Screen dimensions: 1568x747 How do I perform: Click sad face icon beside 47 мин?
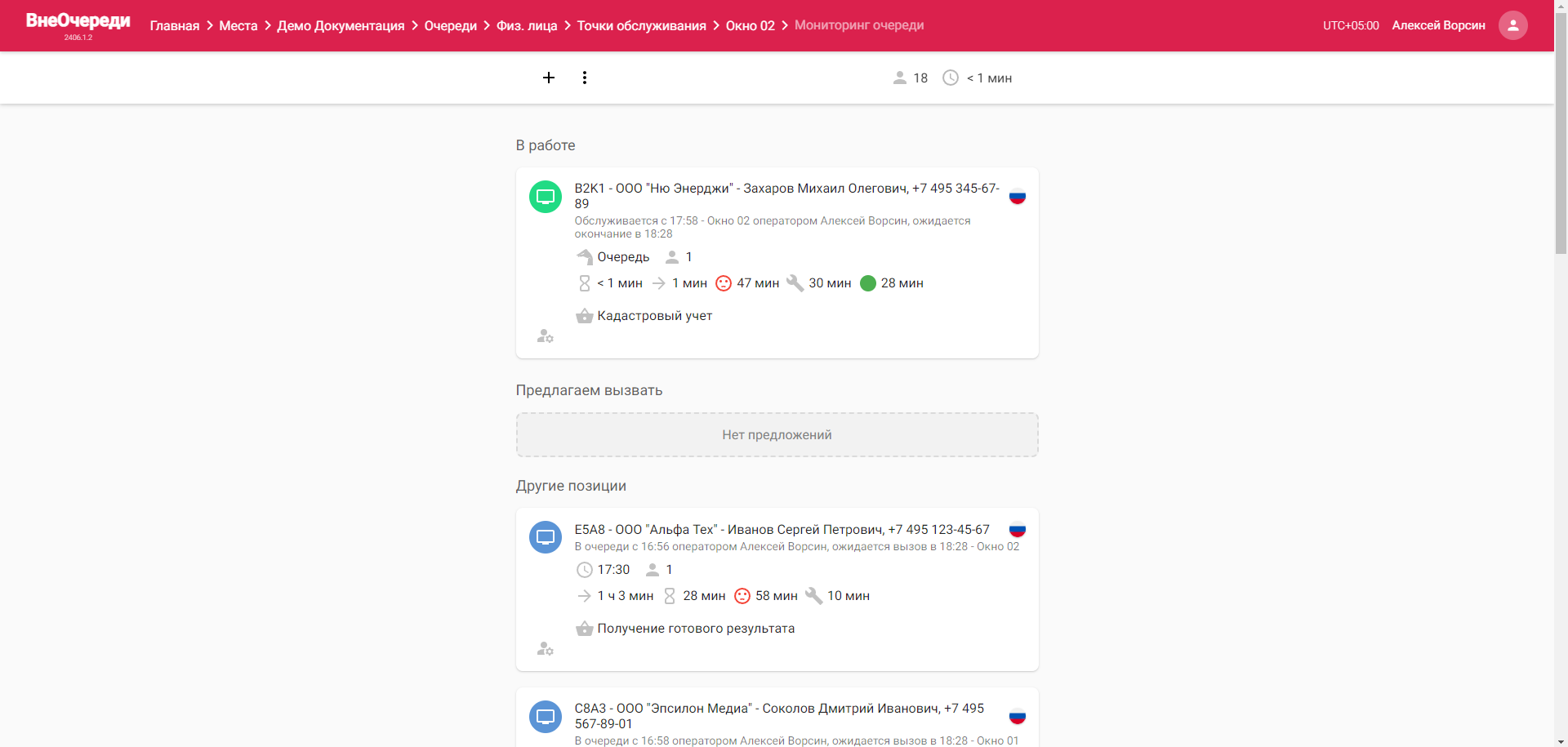coord(724,283)
